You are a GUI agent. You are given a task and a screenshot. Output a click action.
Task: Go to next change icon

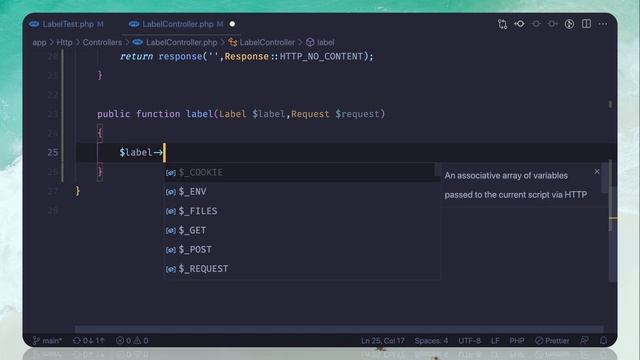tap(553, 24)
